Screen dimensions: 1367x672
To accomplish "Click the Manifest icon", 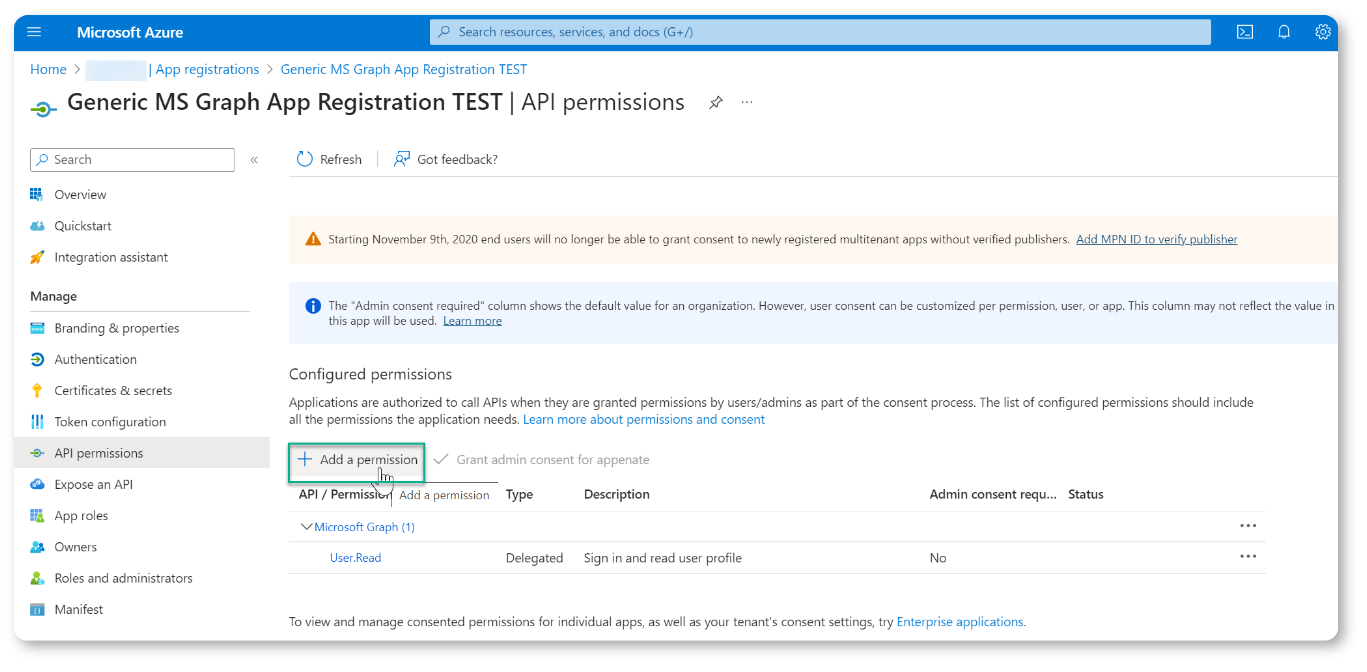I will [37, 609].
